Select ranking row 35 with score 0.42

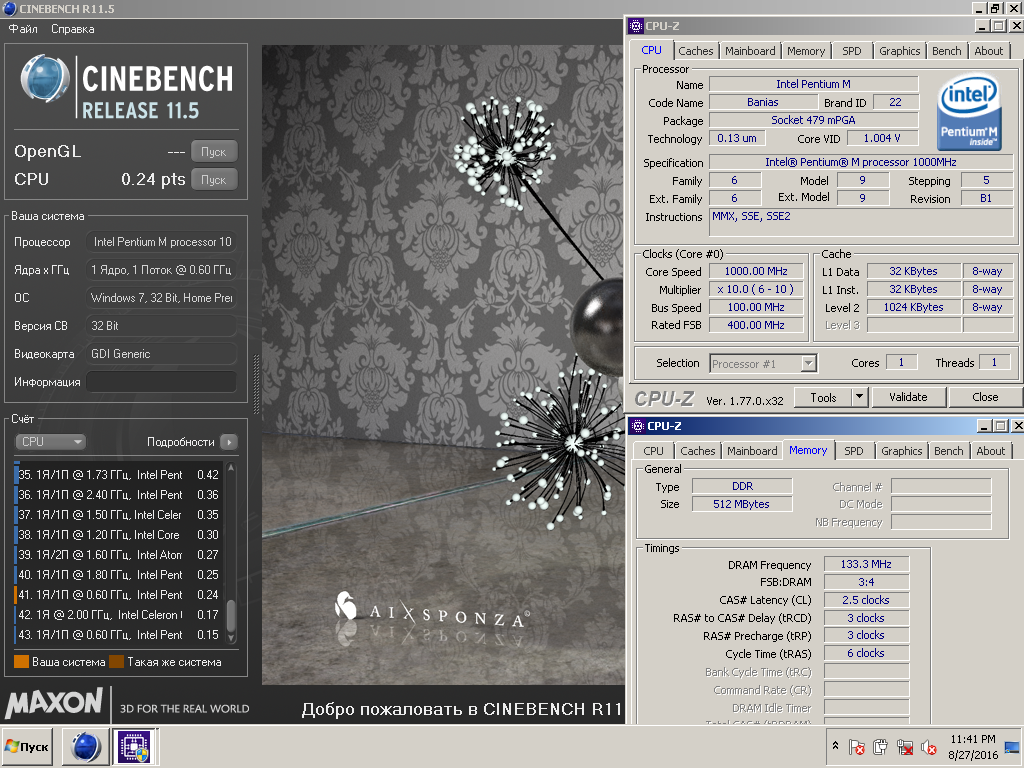pyautogui.click(x=119, y=475)
